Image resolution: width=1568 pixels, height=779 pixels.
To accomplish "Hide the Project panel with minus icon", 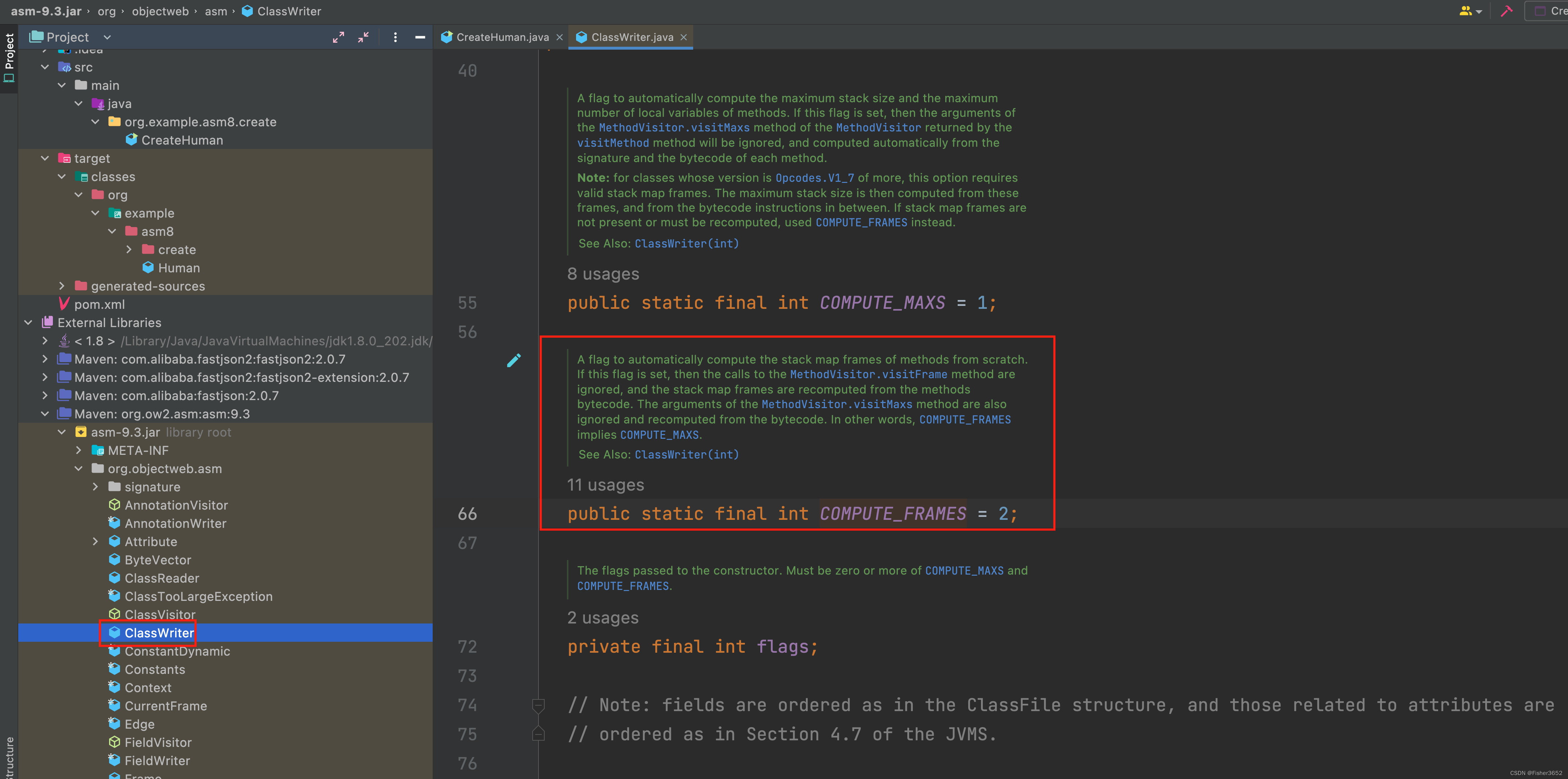I will 420,37.
